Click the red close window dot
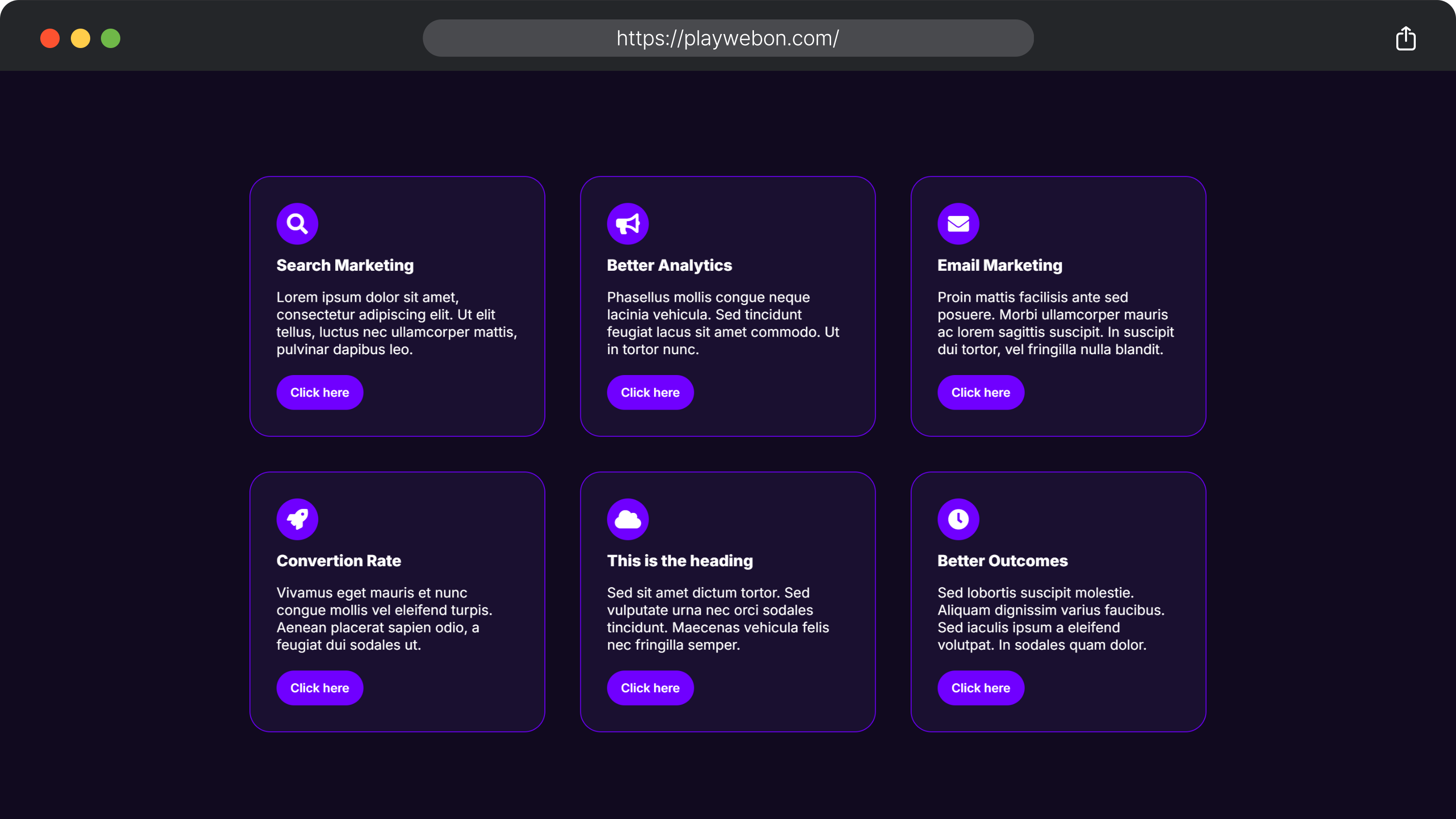Image resolution: width=1456 pixels, height=819 pixels. [50, 38]
